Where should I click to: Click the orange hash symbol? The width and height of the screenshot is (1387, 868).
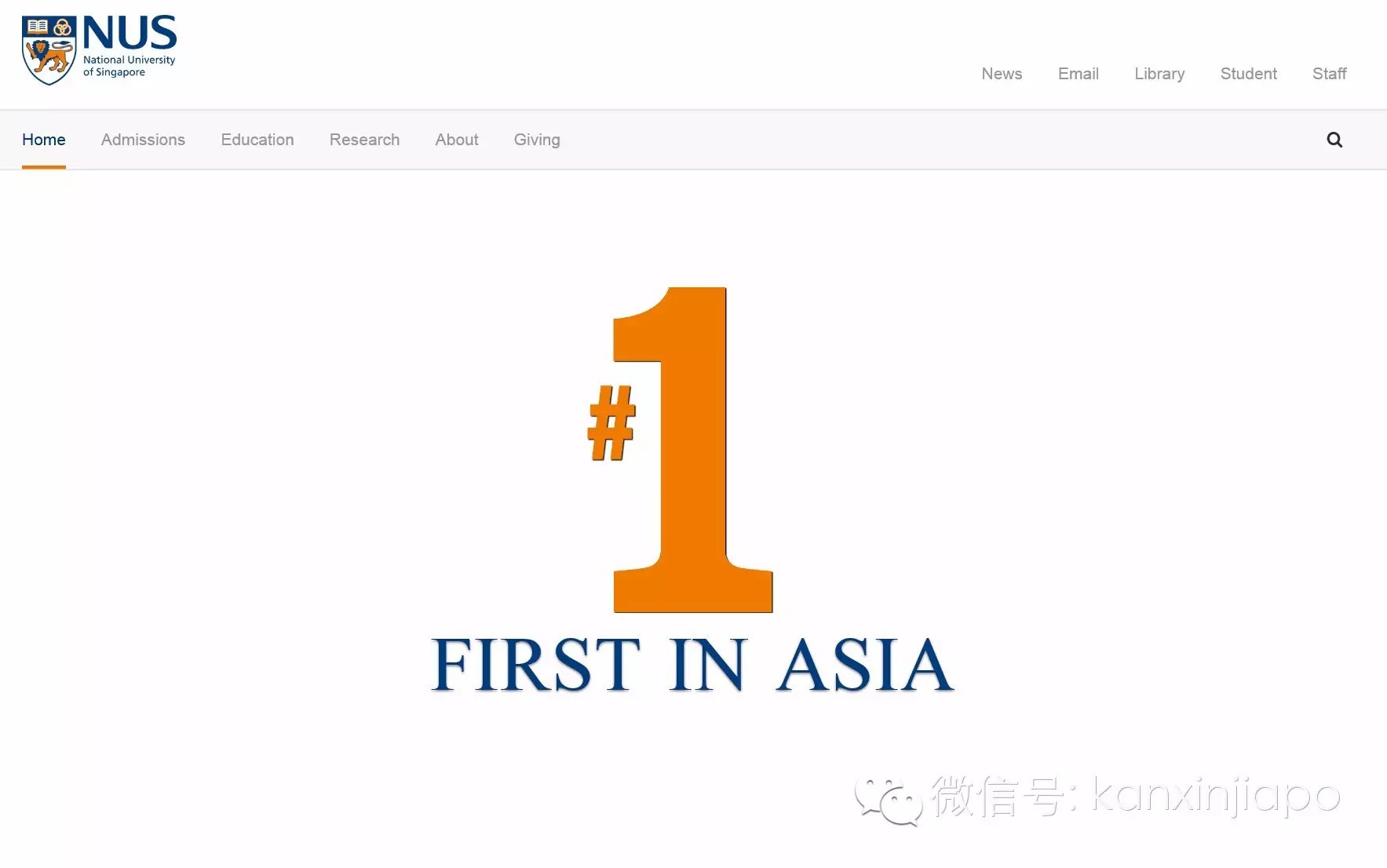click(611, 422)
